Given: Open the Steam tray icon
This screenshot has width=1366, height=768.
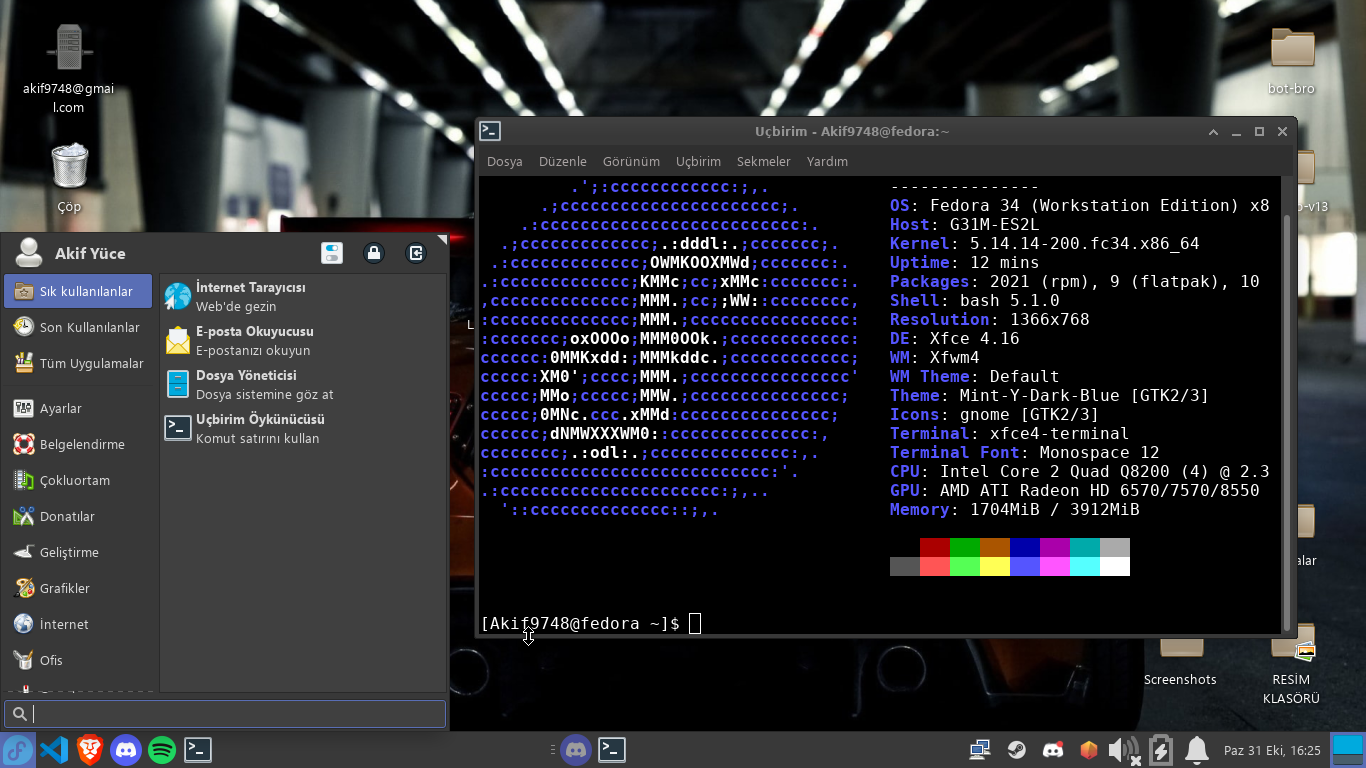Looking at the screenshot, I should tap(1015, 749).
